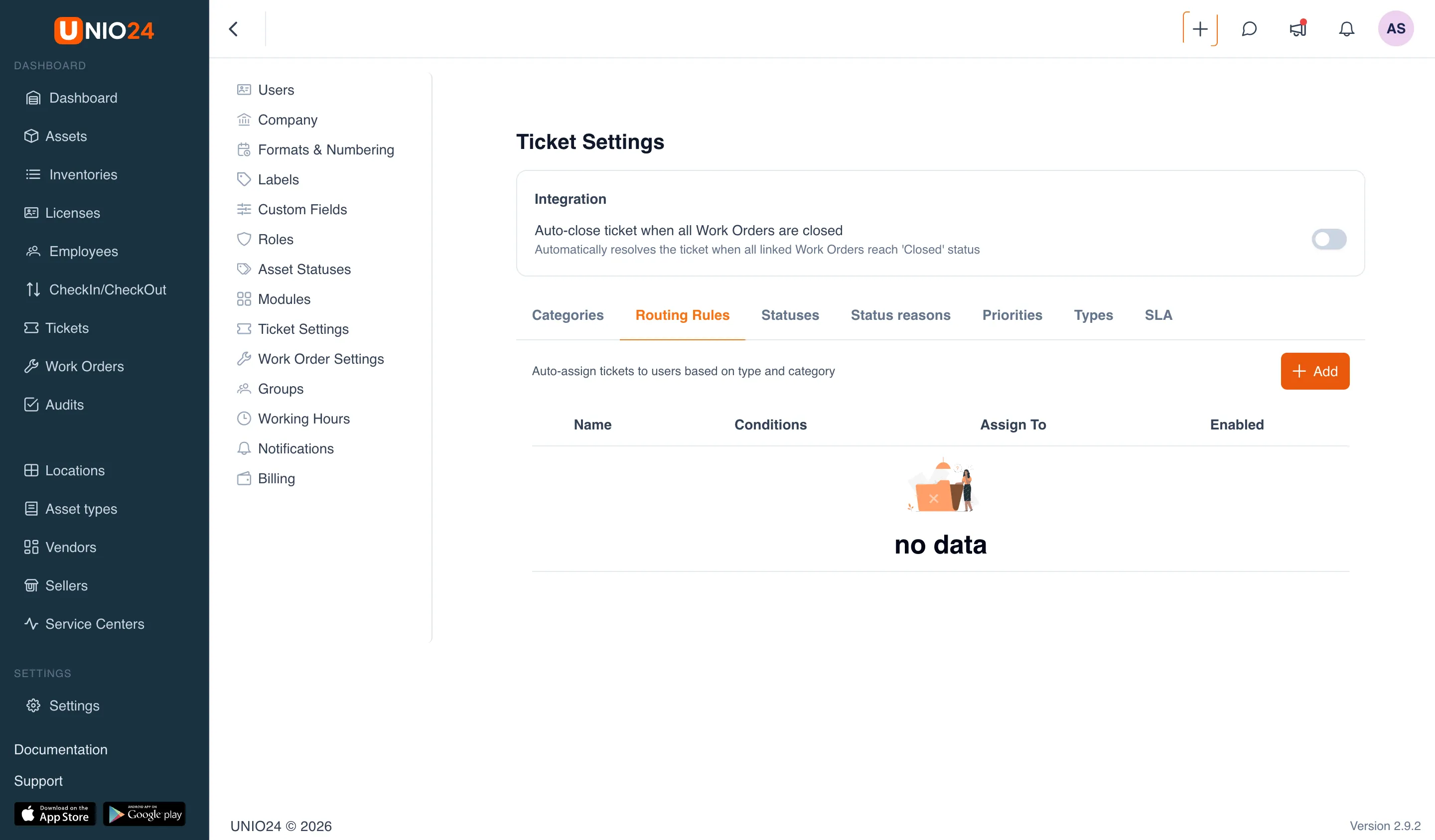1435x840 pixels.
Task: Click the Dashboard building icon in sidebar
Action: pos(33,98)
